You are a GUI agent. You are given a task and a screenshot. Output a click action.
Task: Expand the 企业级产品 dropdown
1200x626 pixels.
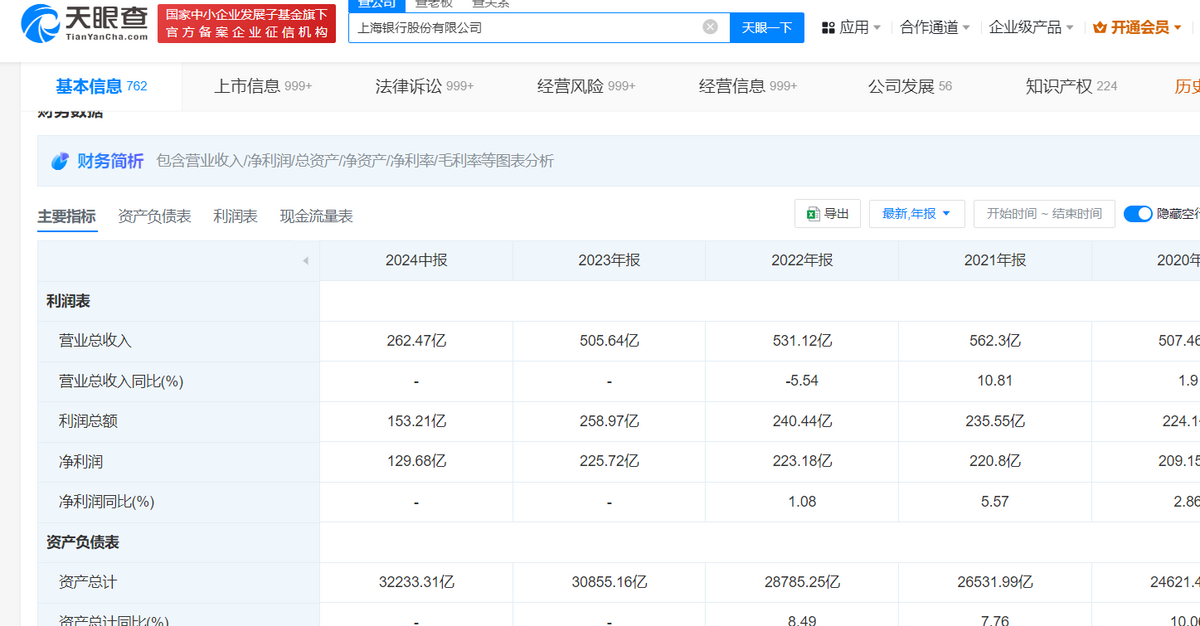1031,28
